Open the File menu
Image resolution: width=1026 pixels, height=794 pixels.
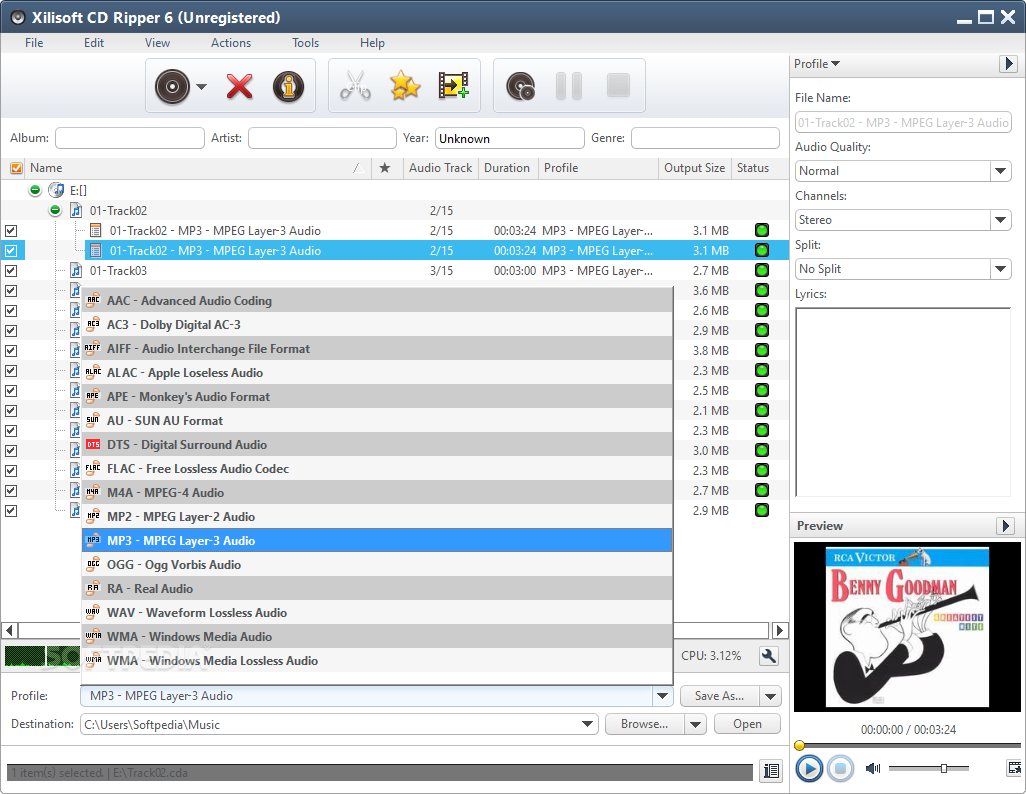[x=34, y=43]
